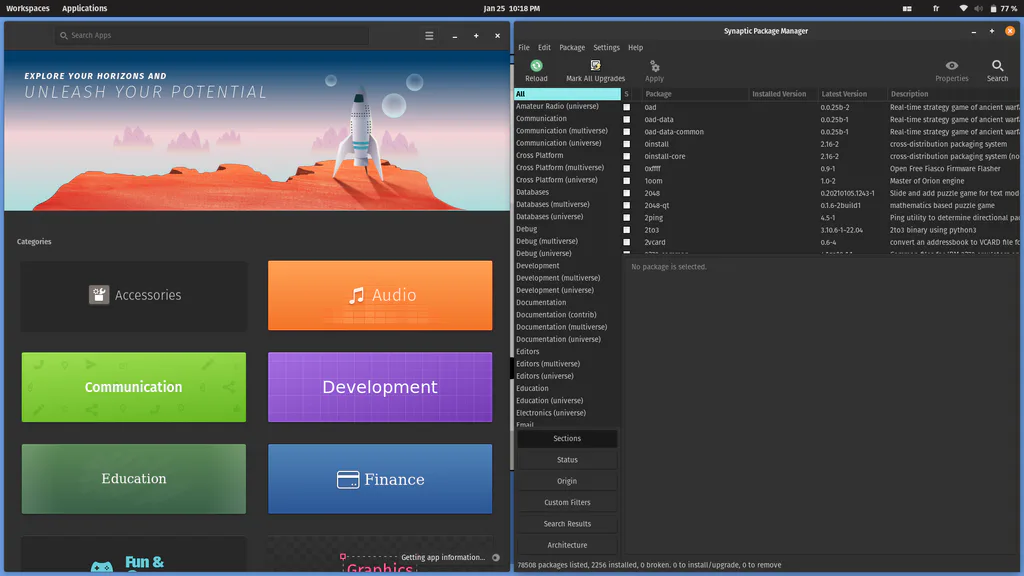Click the Wi-Fi icon in top panel

(963, 8)
